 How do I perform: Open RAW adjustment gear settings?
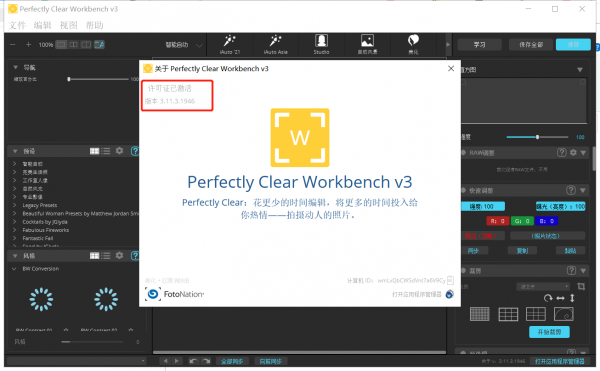573,153
